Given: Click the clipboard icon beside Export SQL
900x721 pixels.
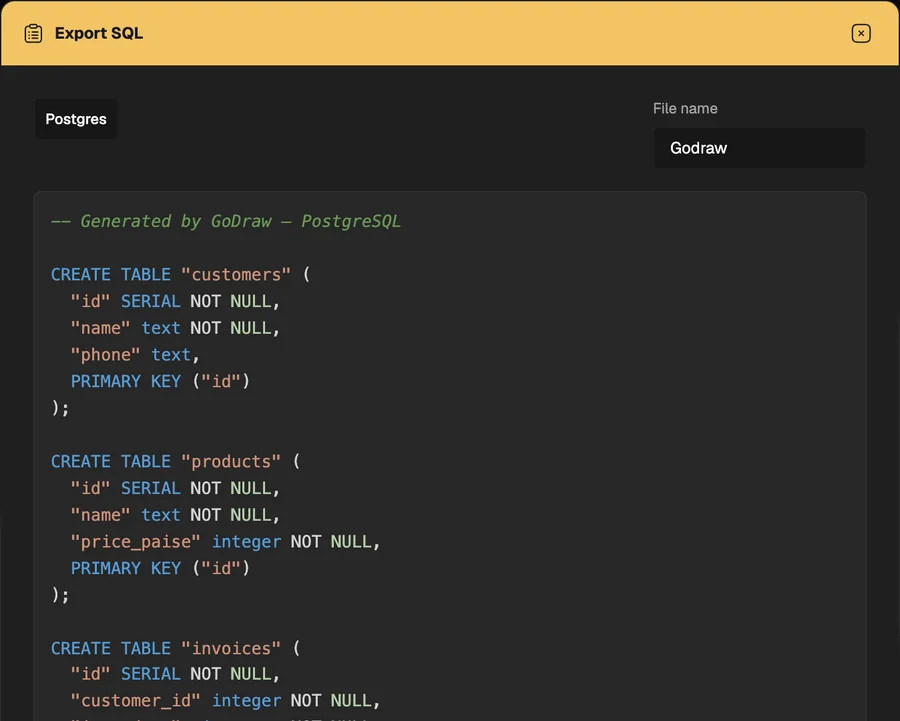Looking at the screenshot, I should coord(33,33).
